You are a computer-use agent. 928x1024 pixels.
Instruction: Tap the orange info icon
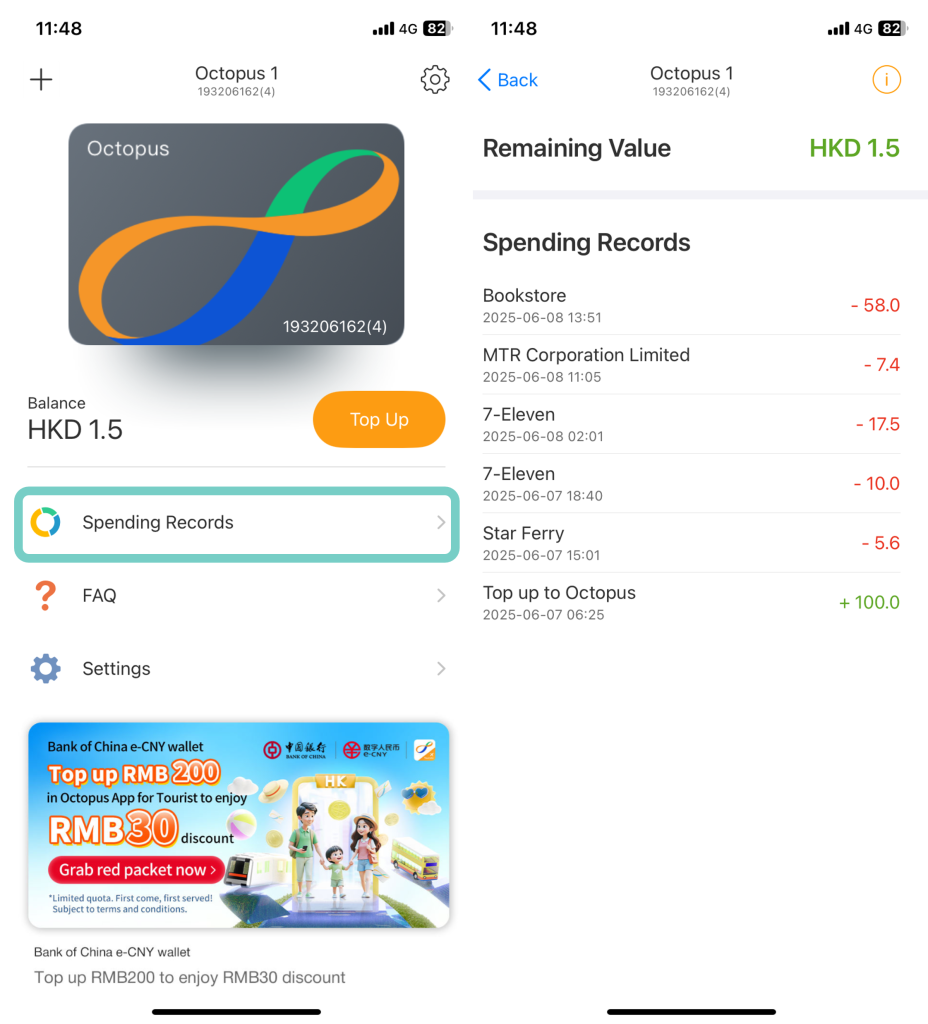click(886, 80)
